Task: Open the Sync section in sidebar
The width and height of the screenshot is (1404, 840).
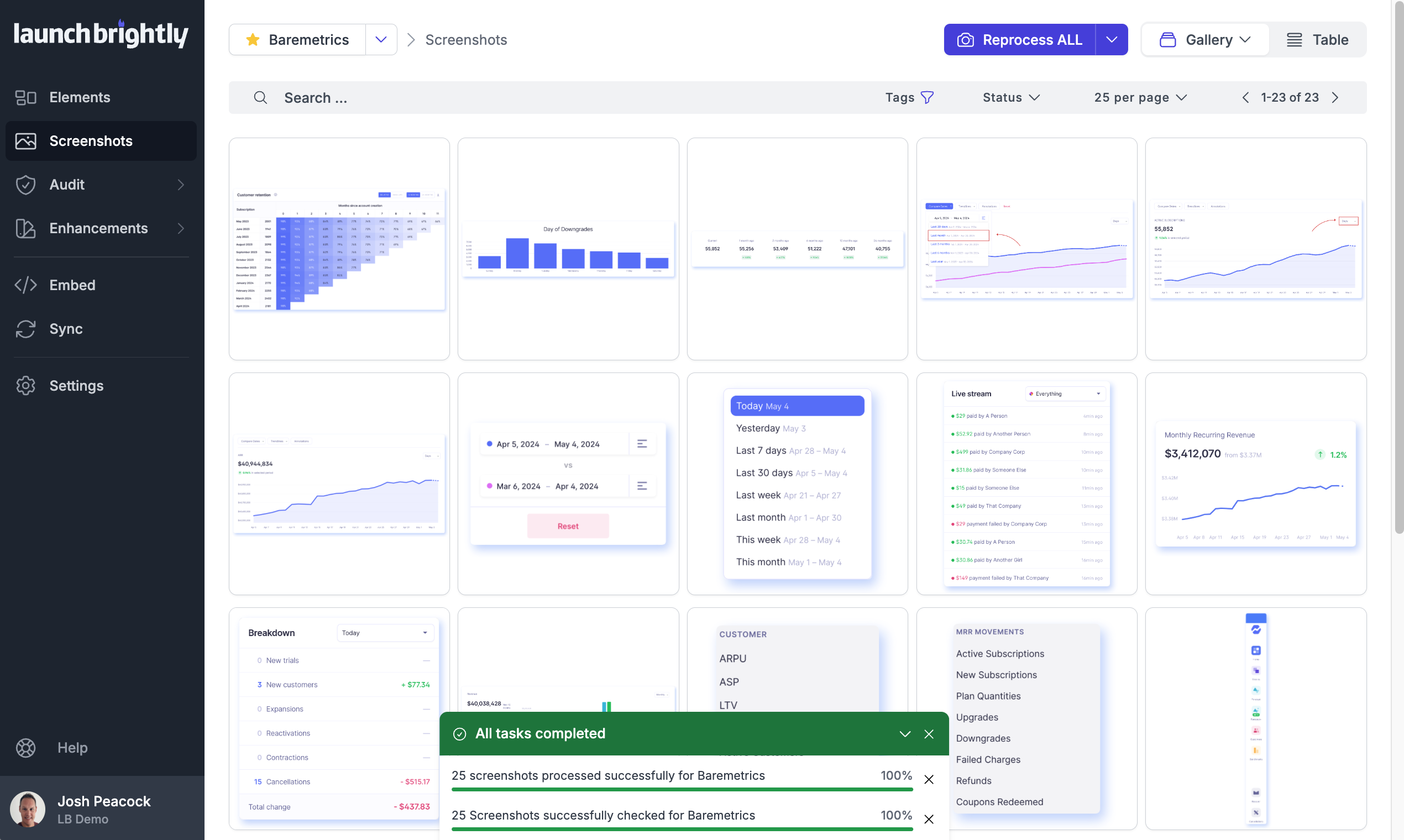Action: click(66, 328)
